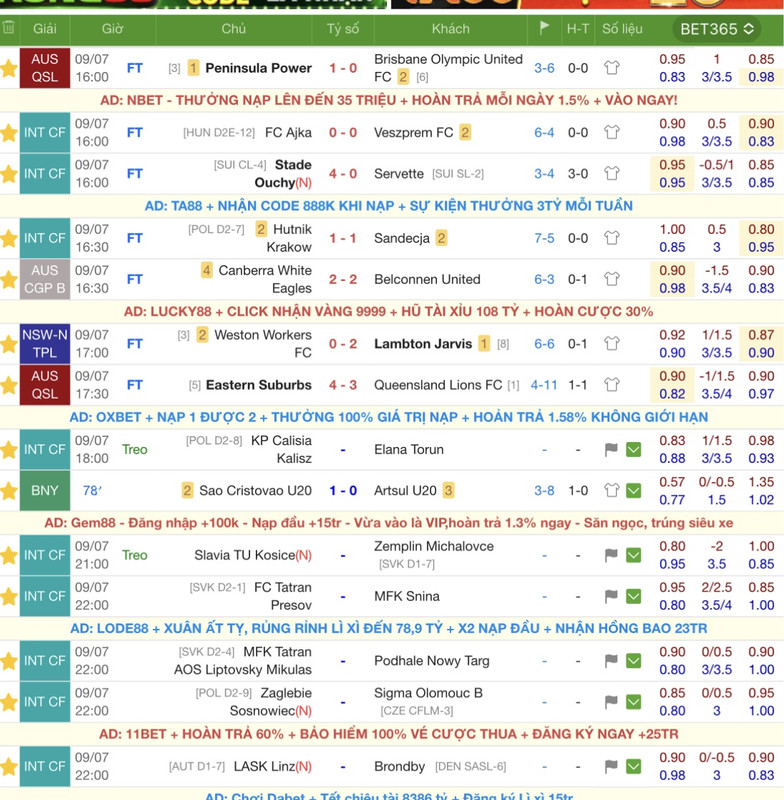Viewport: 784px width, 800px height.
Task: Click the flag icon in header row
Action: coord(544,27)
